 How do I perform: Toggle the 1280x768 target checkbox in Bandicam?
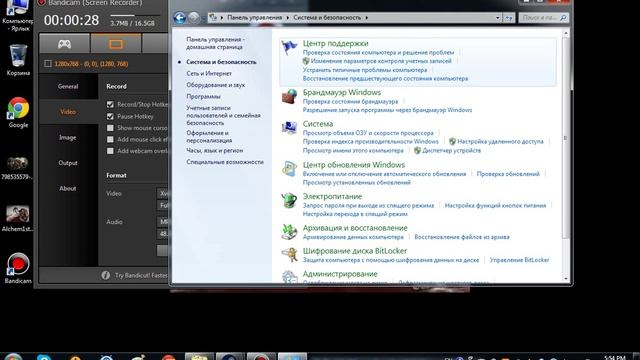[x=48, y=64]
